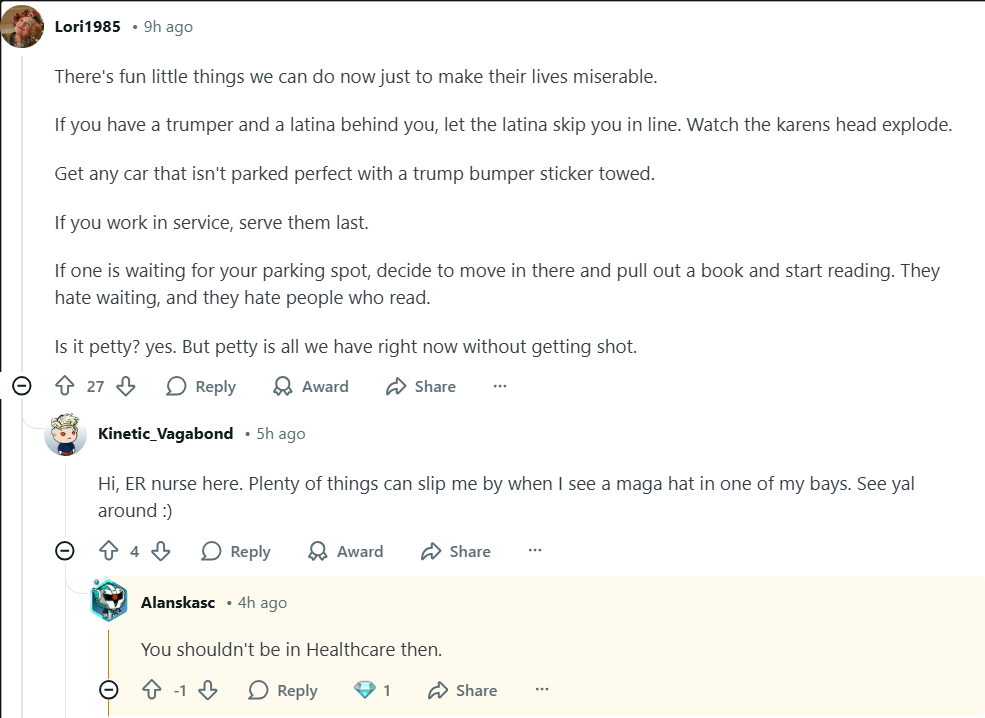Open more options on Alanskasc's comment

[542, 690]
